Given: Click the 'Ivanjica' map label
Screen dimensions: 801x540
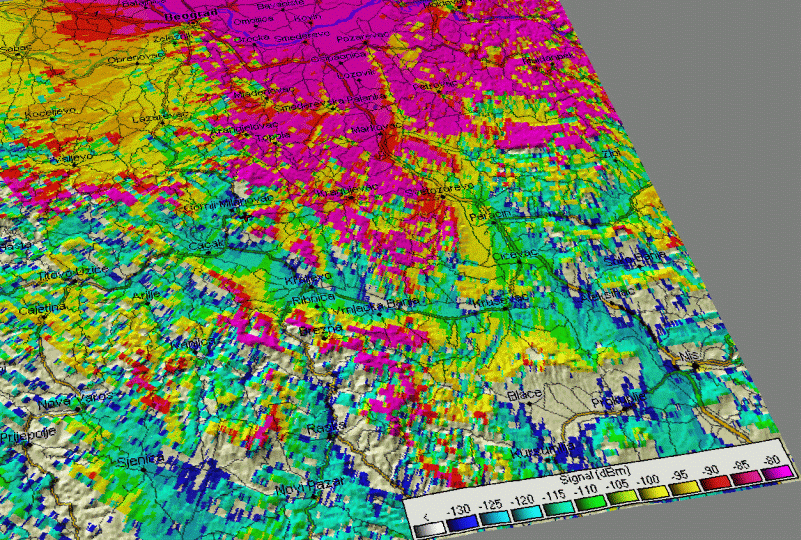Looking at the screenshot, I should coord(192,343).
